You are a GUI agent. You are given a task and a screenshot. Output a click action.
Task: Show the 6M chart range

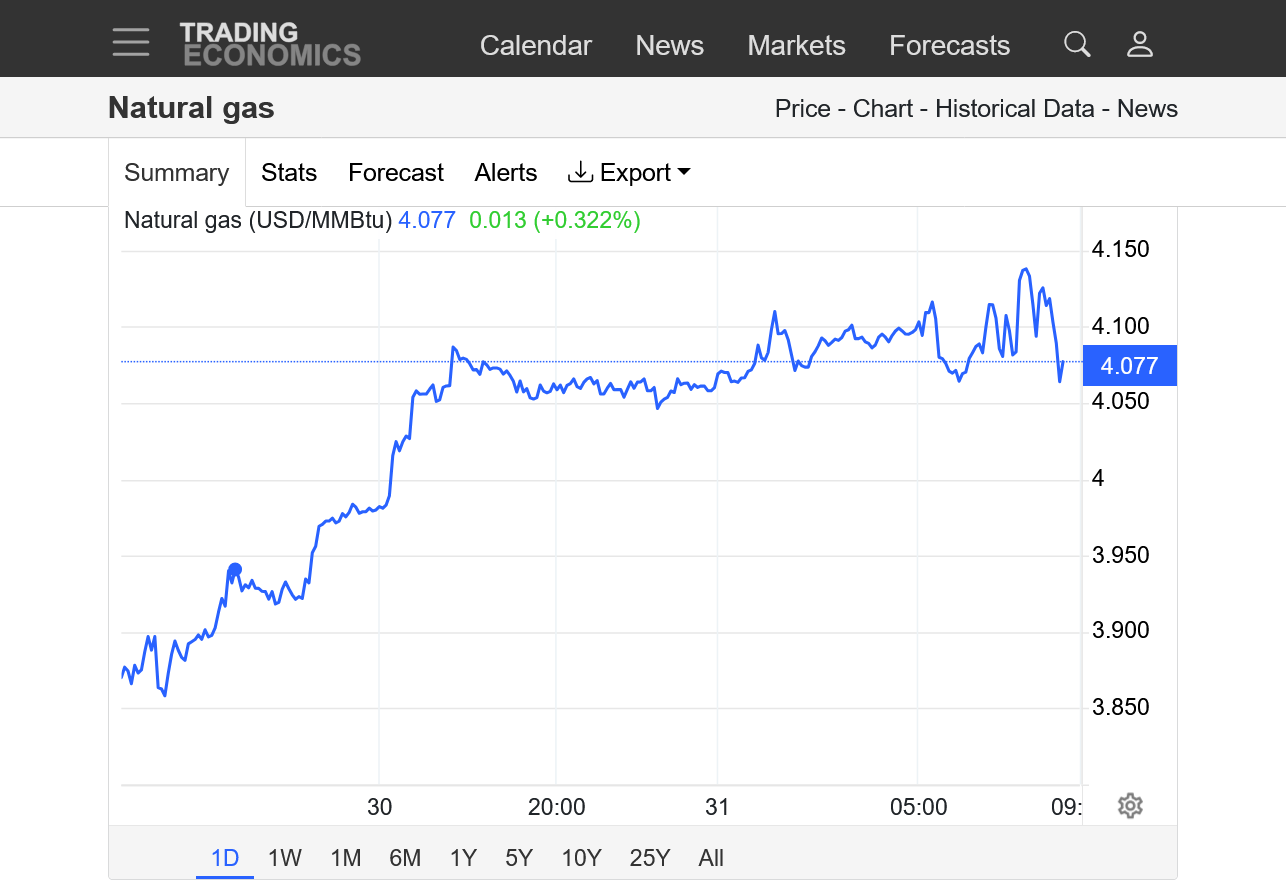pos(405,858)
